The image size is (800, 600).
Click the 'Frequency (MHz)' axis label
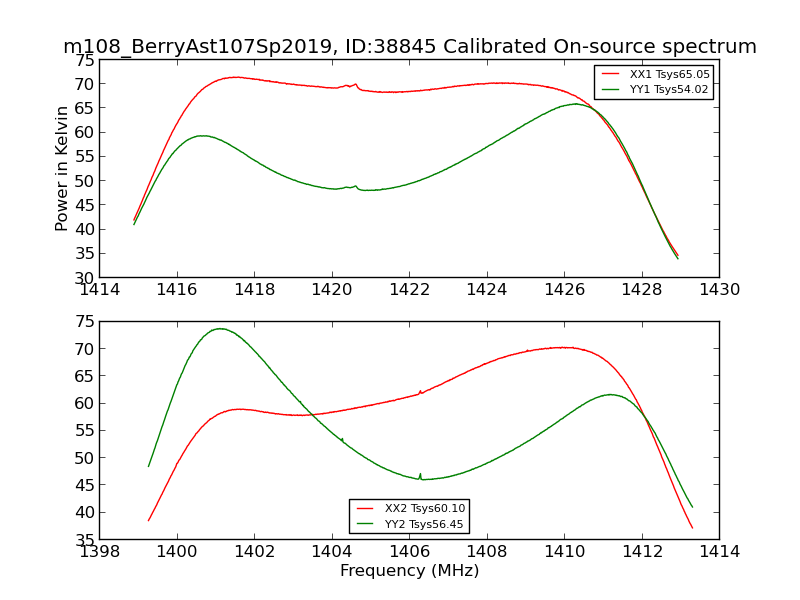(410, 570)
